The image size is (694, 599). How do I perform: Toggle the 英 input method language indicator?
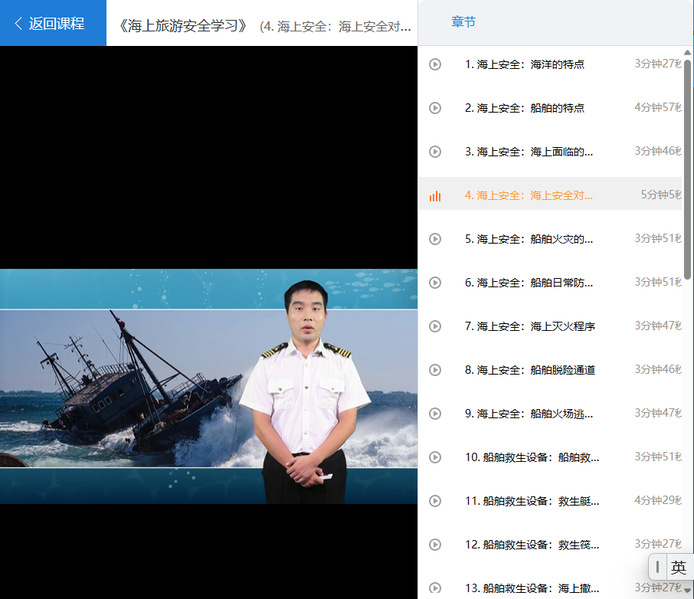pos(679,568)
